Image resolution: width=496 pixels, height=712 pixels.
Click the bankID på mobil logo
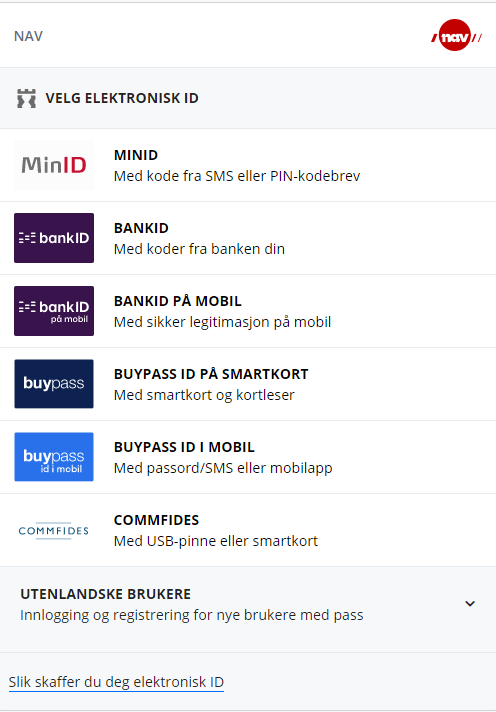coord(54,311)
